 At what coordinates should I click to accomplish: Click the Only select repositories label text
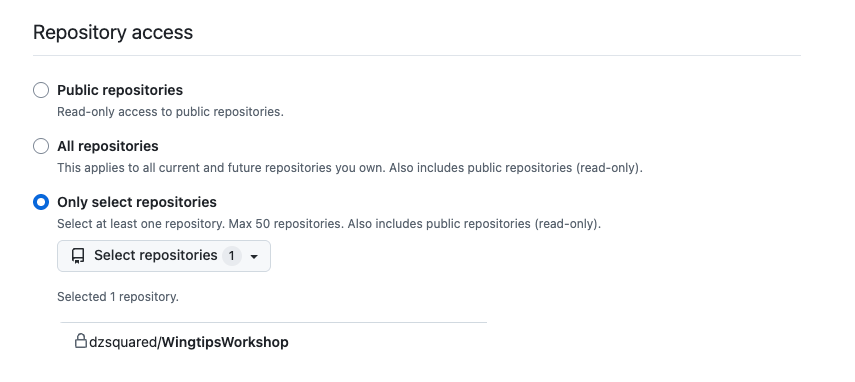(x=137, y=202)
